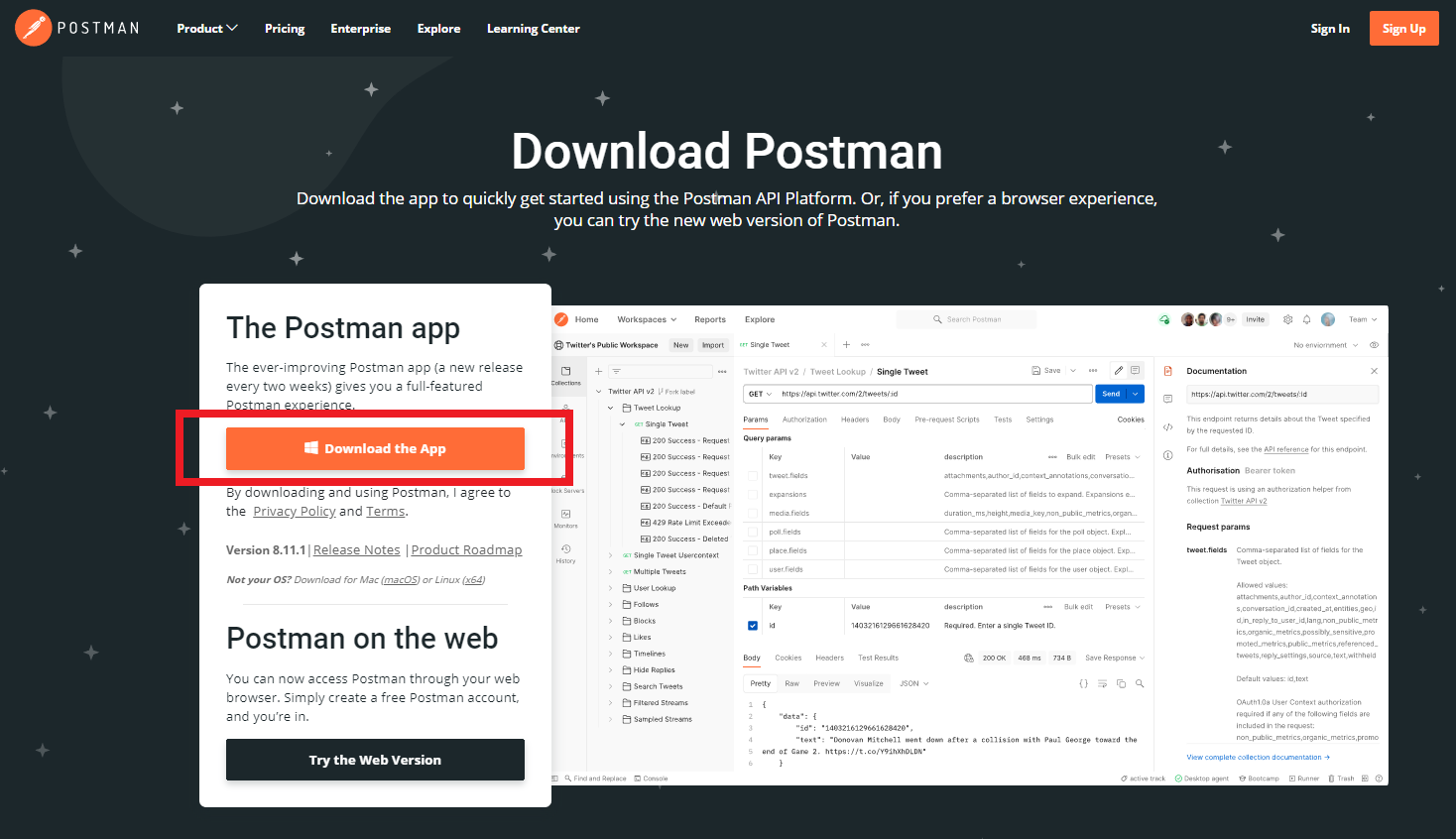Close the Documentation panel
Image resolution: width=1456 pixels, height=839 pixels.
point(1374,371)
